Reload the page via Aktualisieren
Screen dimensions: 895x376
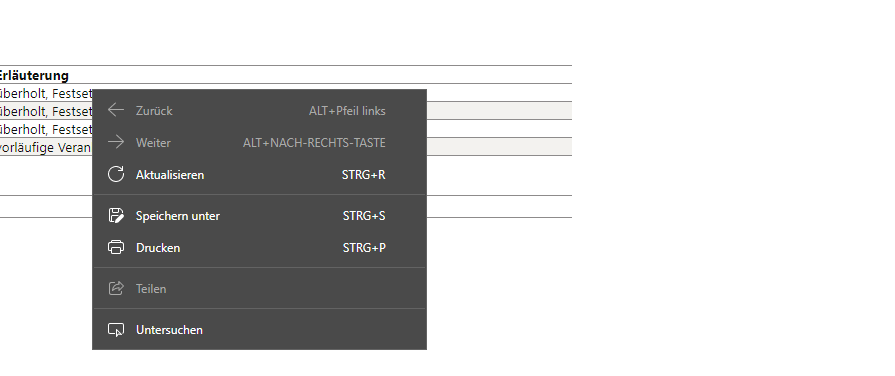click(259, 175)
